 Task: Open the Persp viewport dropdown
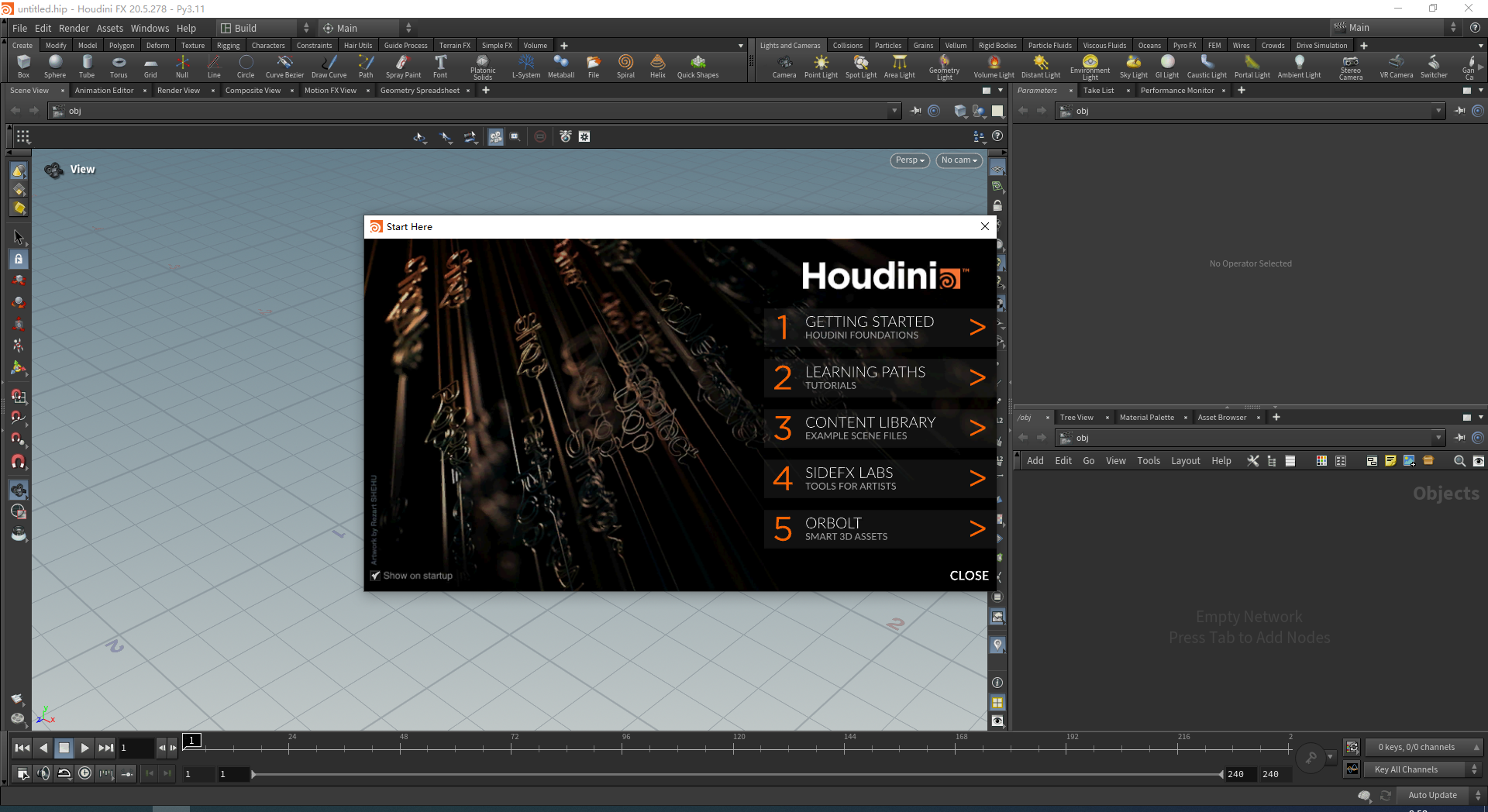click(x=908, y=160)
